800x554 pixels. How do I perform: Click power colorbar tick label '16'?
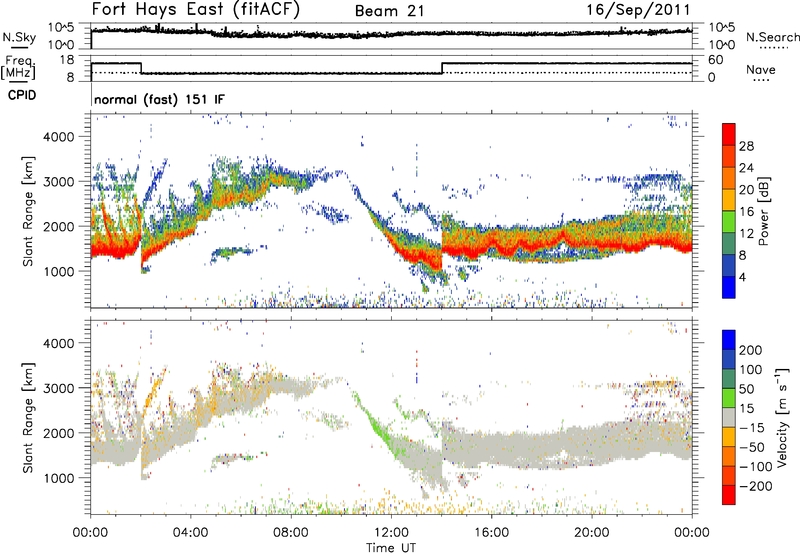coord(746,212)
